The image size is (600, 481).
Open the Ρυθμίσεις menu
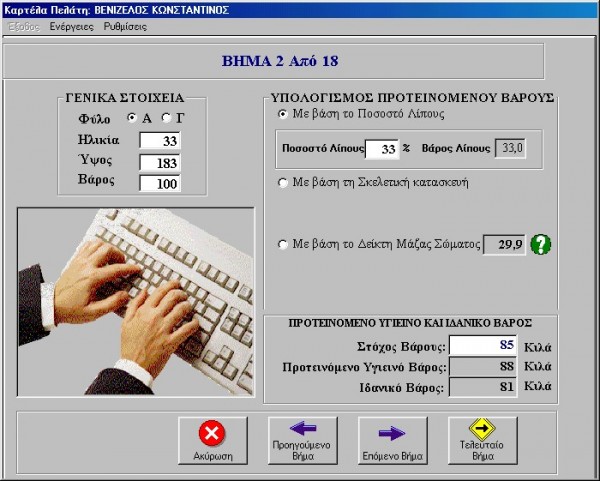click(125, 27)
